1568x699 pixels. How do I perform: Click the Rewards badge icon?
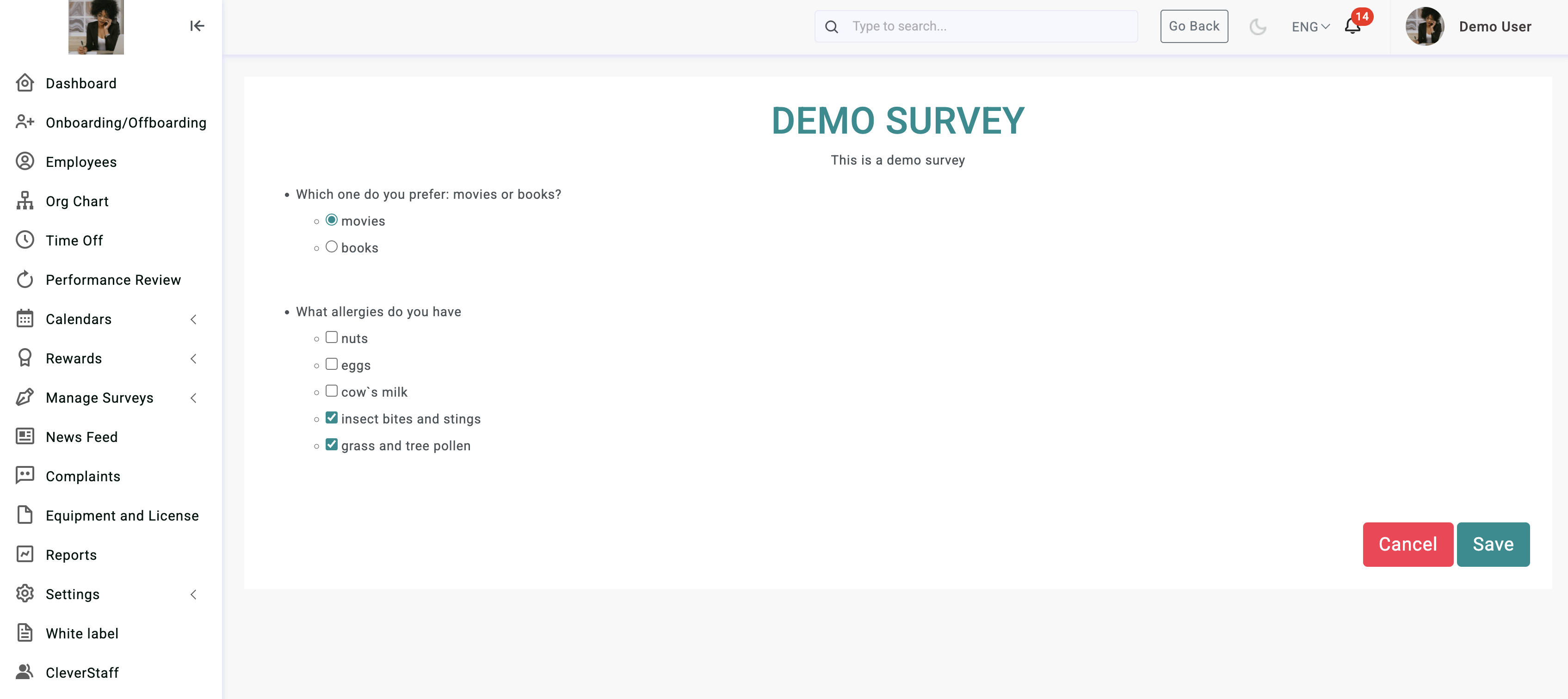(x=25, y=358)
